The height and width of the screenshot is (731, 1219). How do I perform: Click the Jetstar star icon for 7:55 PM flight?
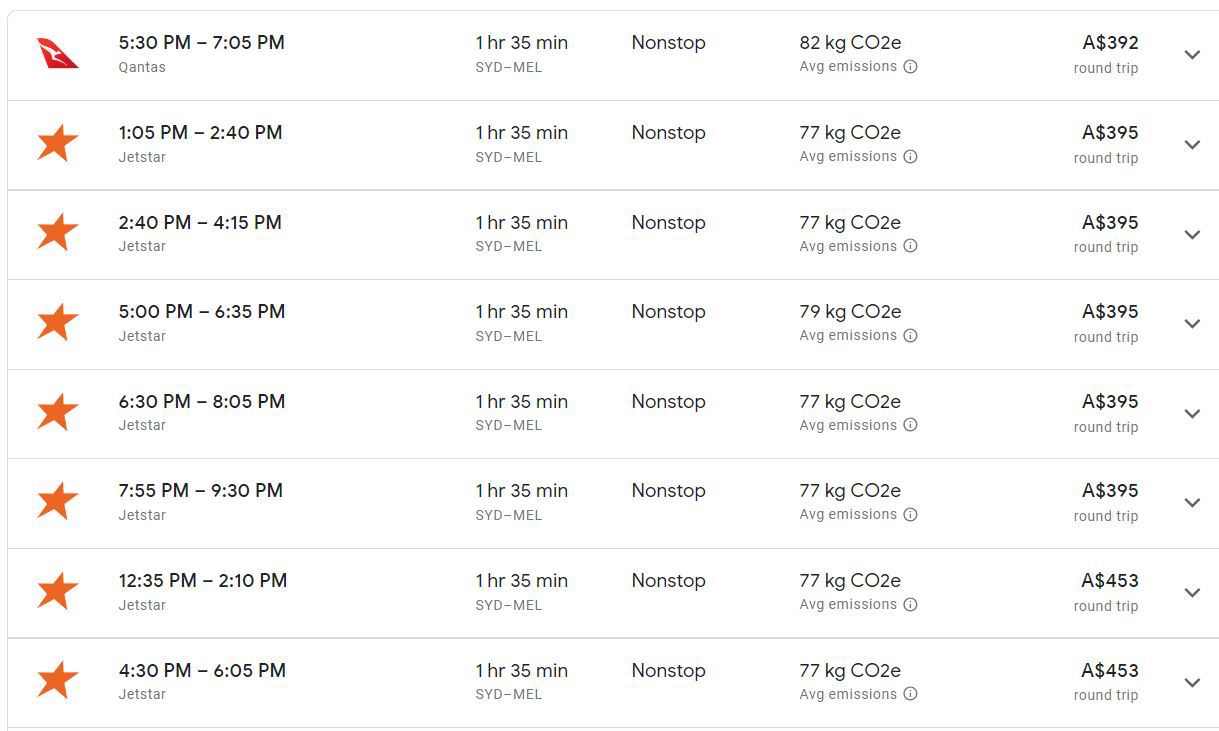[x=57, y=502]
